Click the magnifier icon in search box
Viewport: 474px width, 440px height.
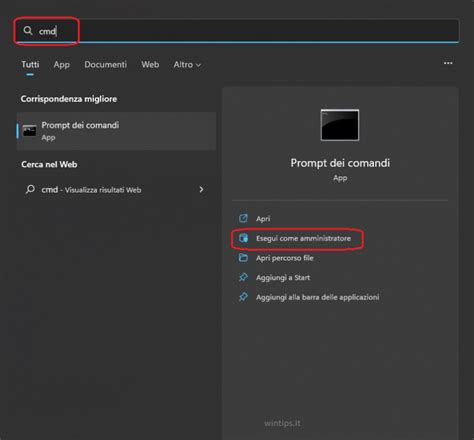tap(28, 31)
